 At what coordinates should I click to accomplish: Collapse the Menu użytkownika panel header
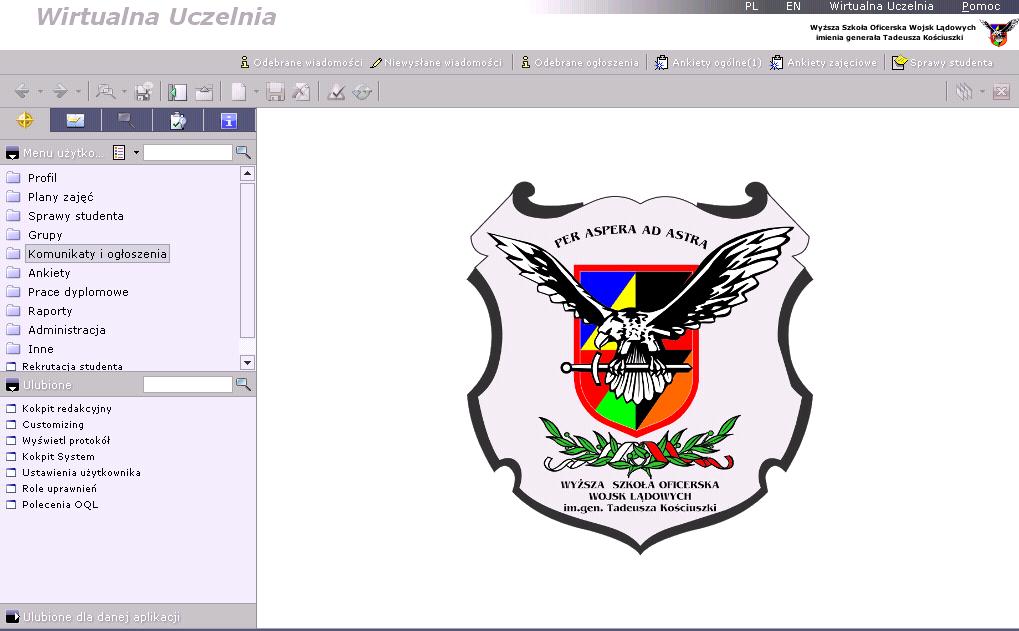pyautogui.click(x=12, y=153)
